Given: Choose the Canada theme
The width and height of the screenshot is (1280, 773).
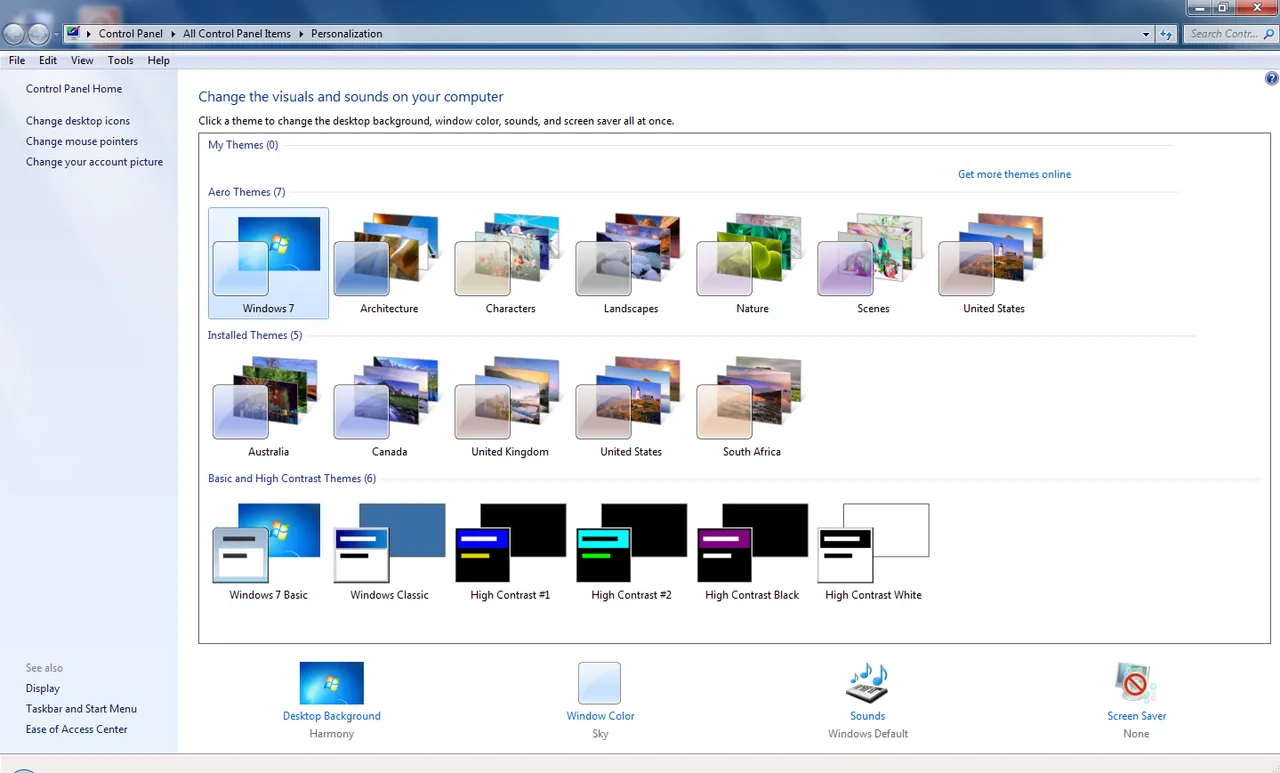Looking at the screenshot, I should click(x=389, y=406).
